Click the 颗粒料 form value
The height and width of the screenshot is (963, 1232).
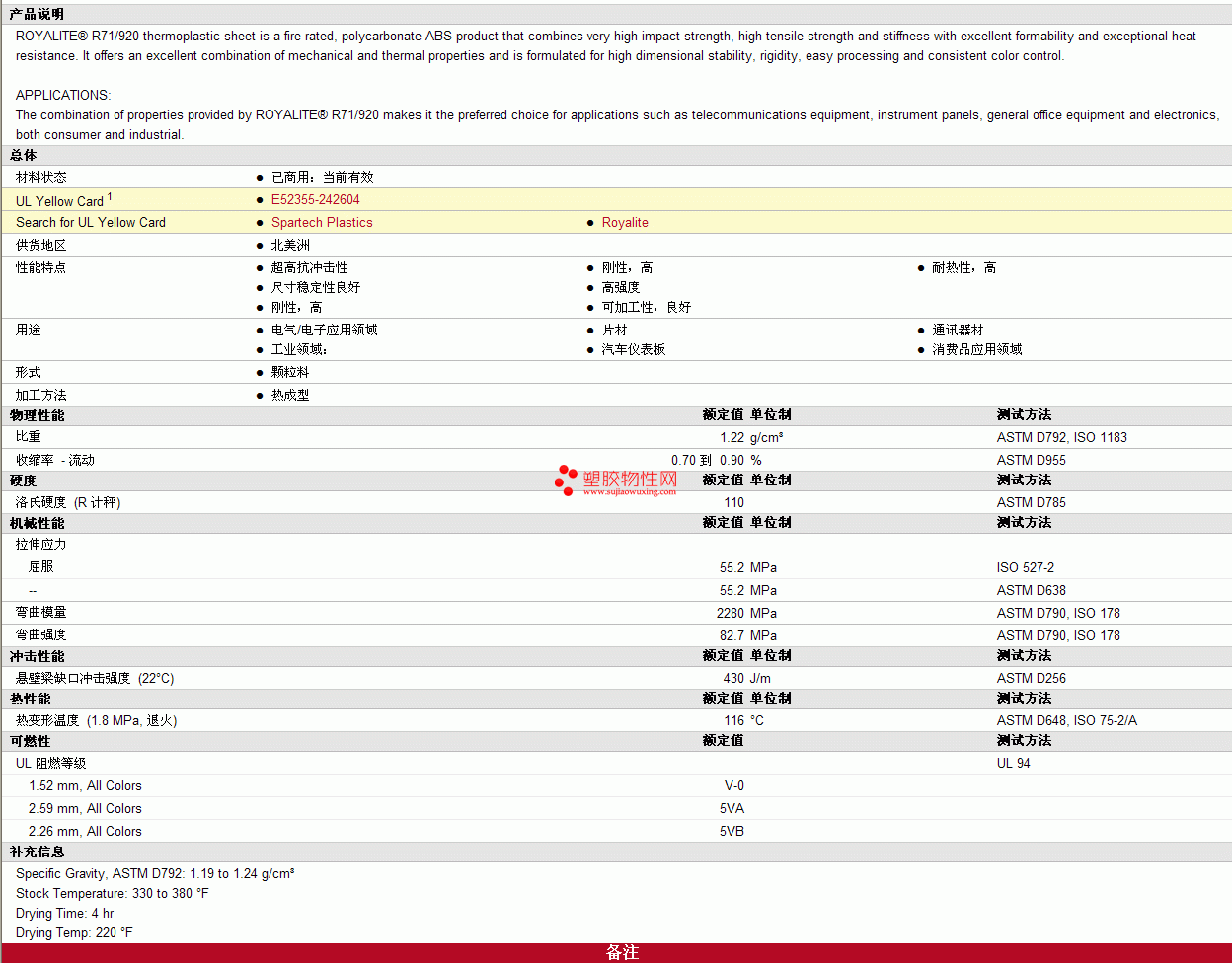(290, 372)
